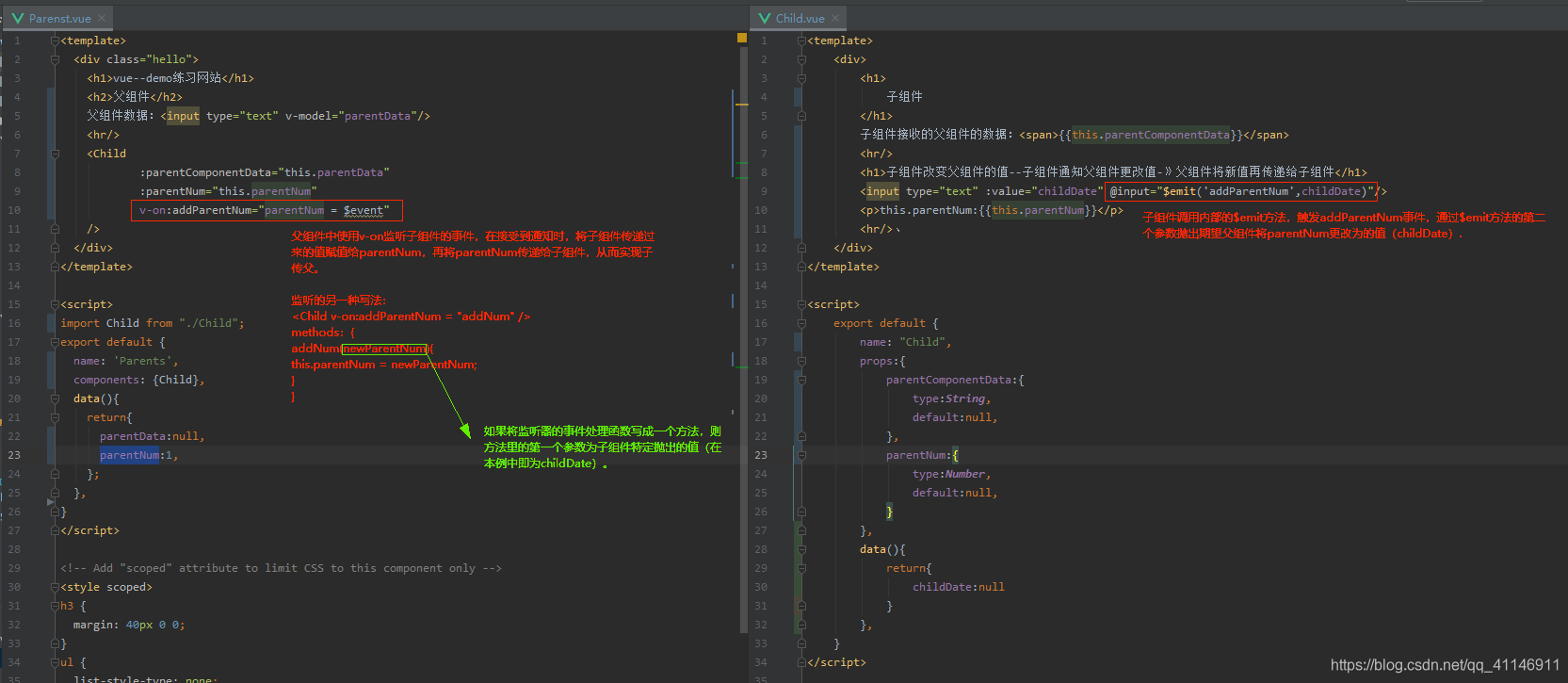
Task: Click gutter line number 23 in Child.vue
Action: 761,455
